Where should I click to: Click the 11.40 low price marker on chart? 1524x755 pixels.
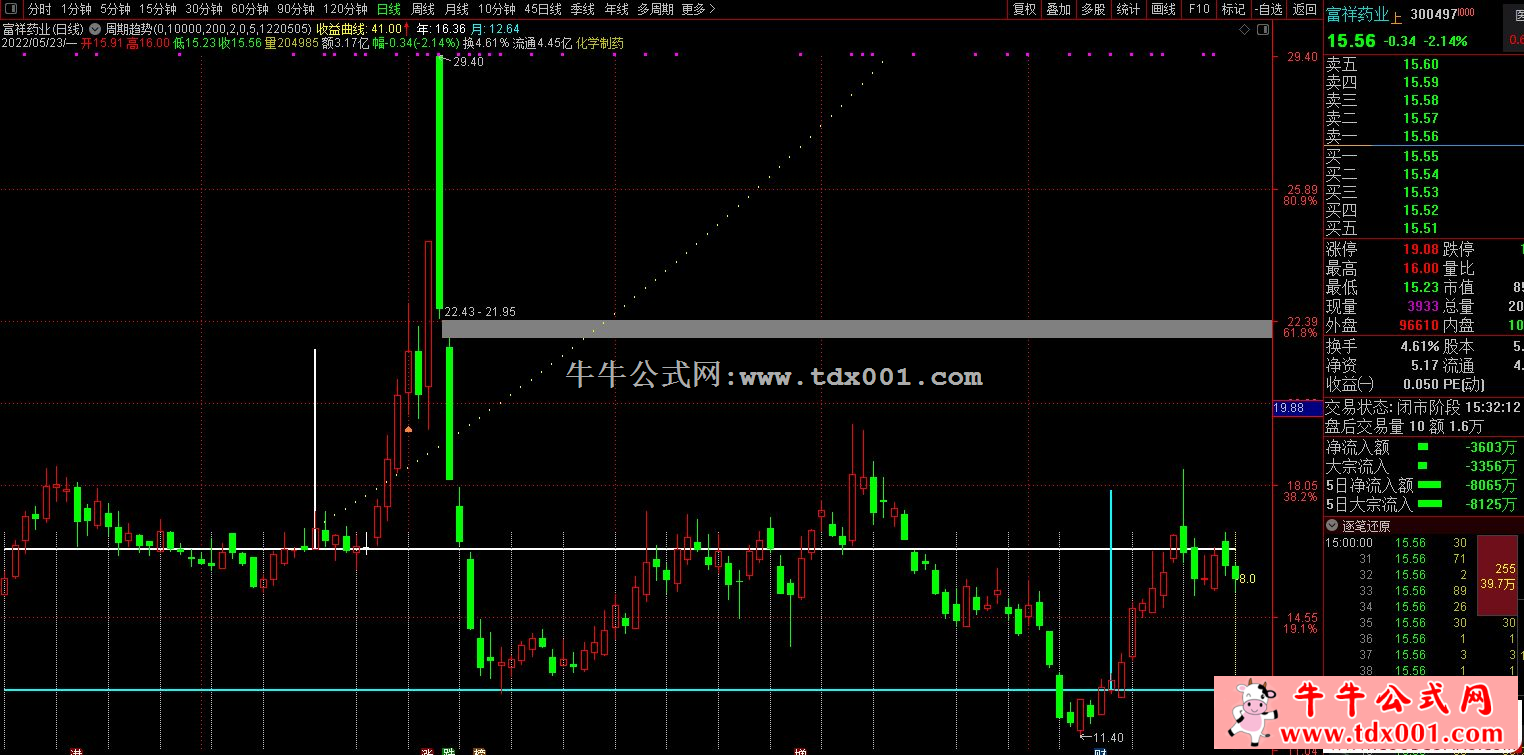point(1109,738)
